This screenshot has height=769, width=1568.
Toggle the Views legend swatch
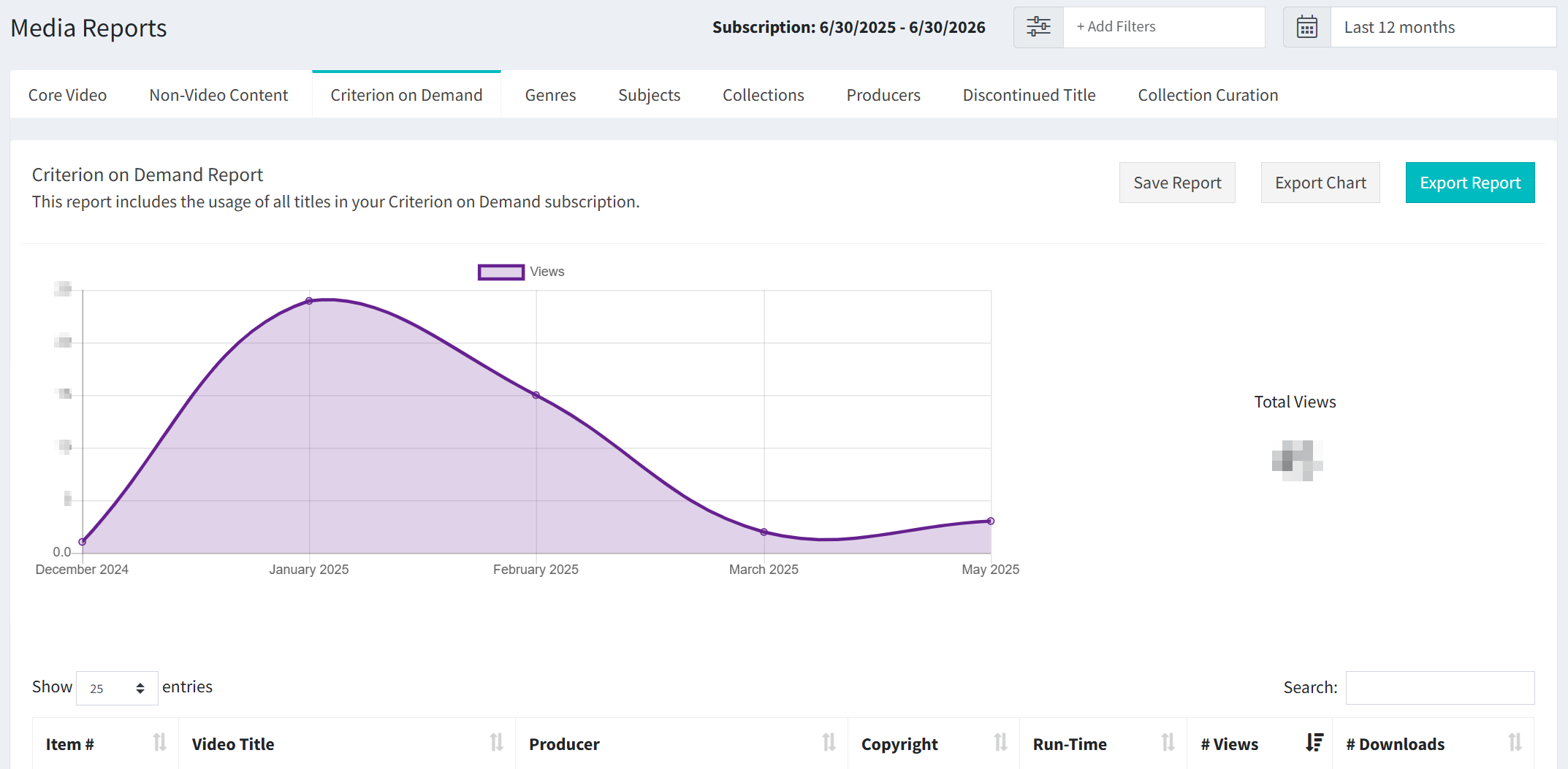pos(501,272)
